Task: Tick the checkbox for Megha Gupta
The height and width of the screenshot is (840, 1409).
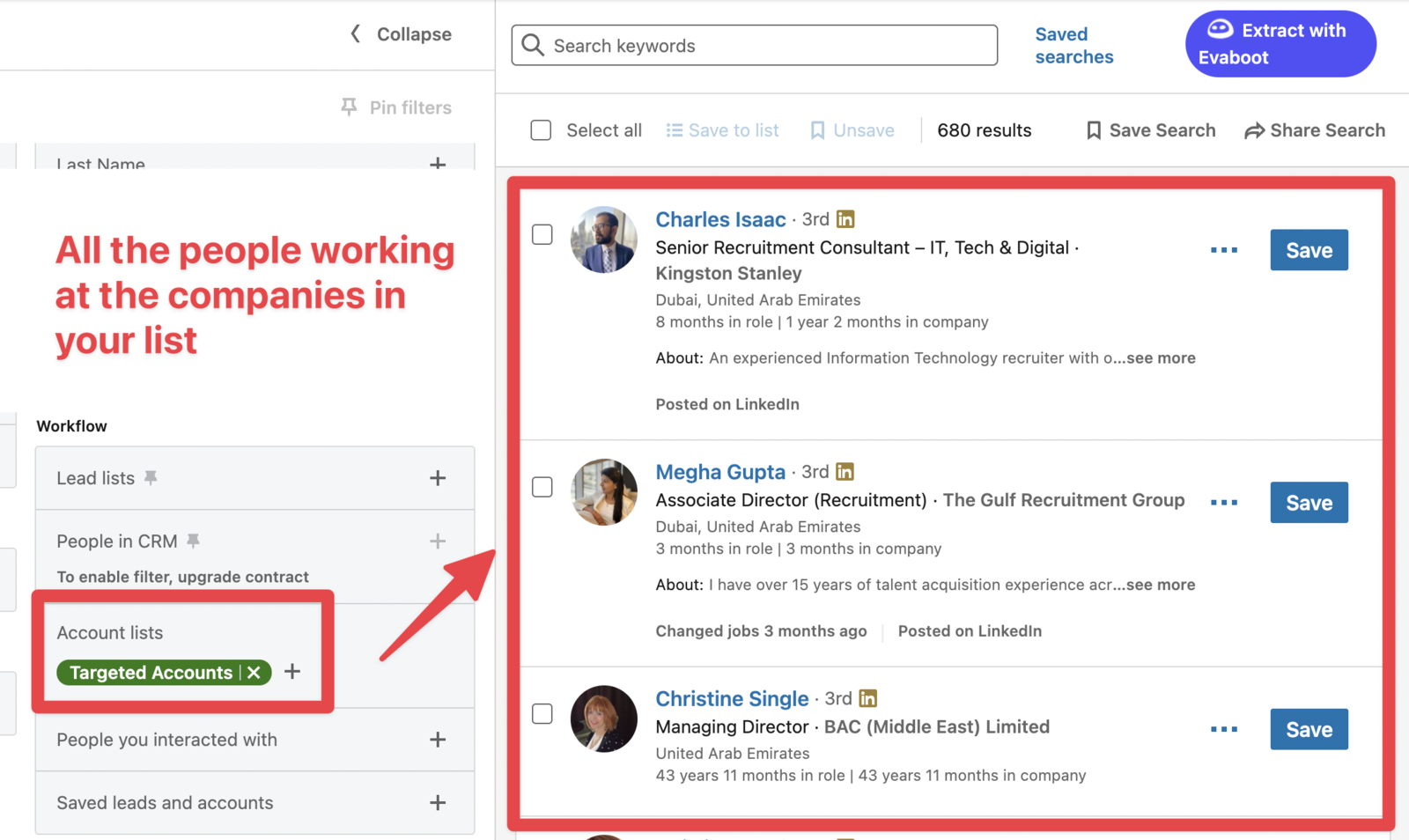Action: tap(542, 487)
